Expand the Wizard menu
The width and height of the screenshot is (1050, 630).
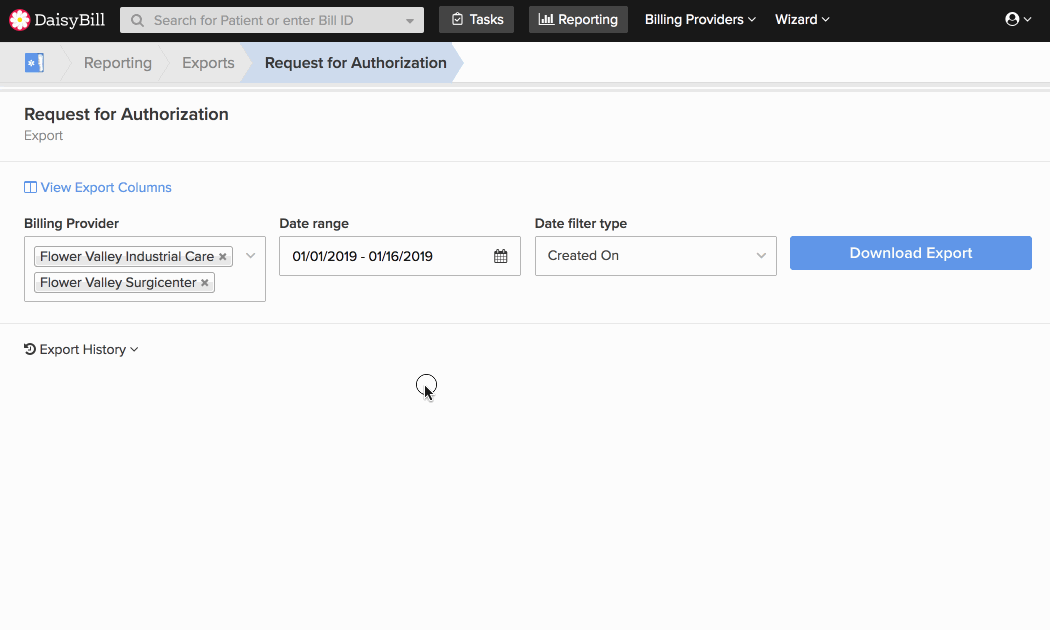(x=802, y=19)
